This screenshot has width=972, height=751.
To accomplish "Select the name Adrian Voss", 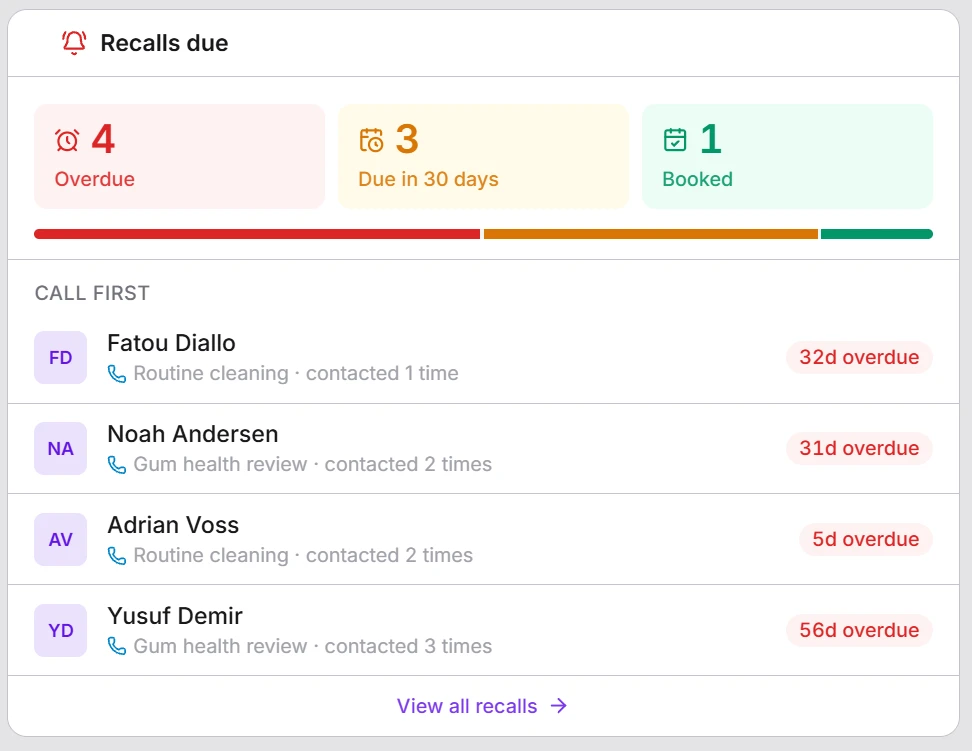I will coord(174,525).
